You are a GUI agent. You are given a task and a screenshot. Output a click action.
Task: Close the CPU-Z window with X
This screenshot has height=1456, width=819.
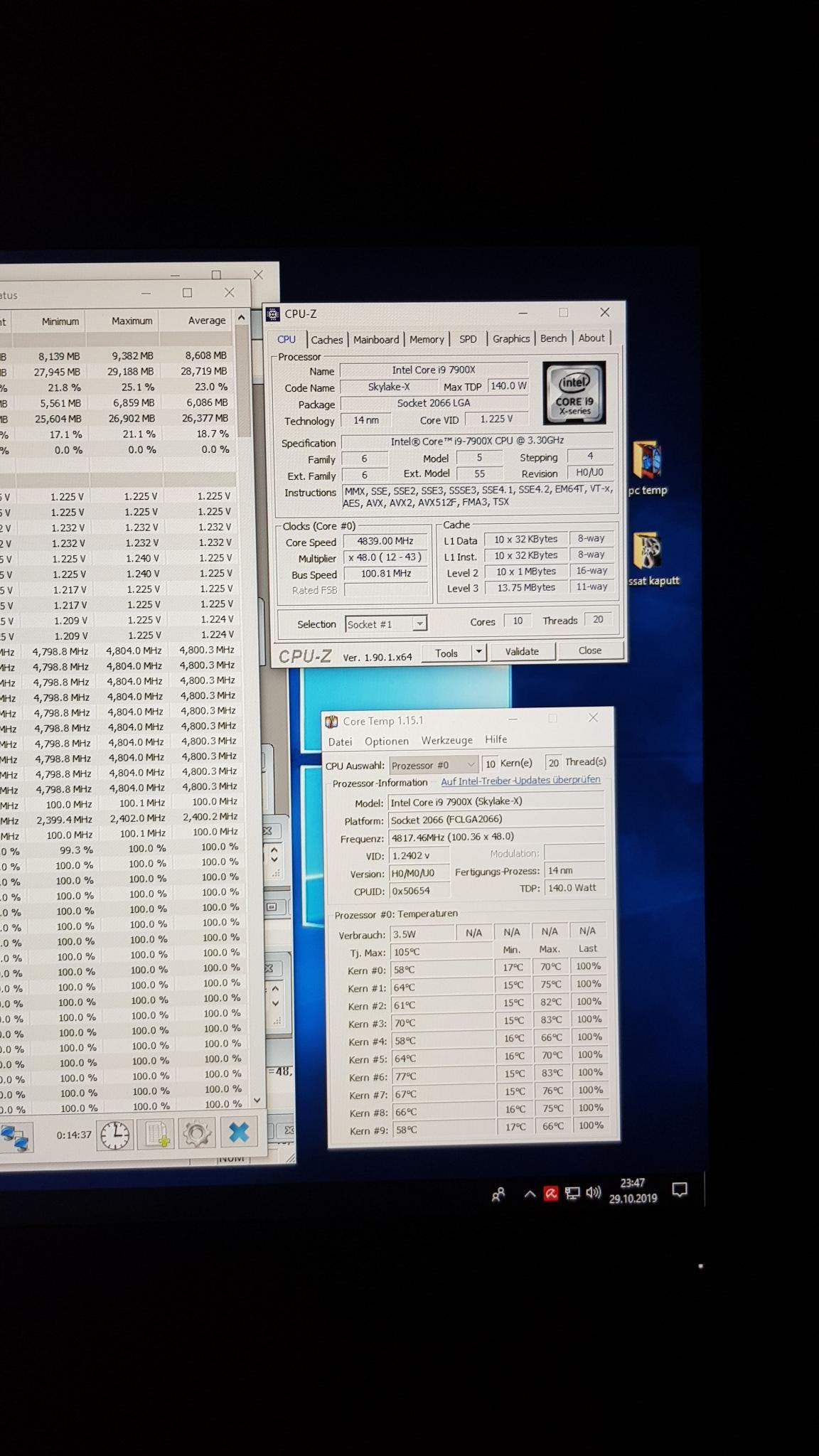pos(605,312)
